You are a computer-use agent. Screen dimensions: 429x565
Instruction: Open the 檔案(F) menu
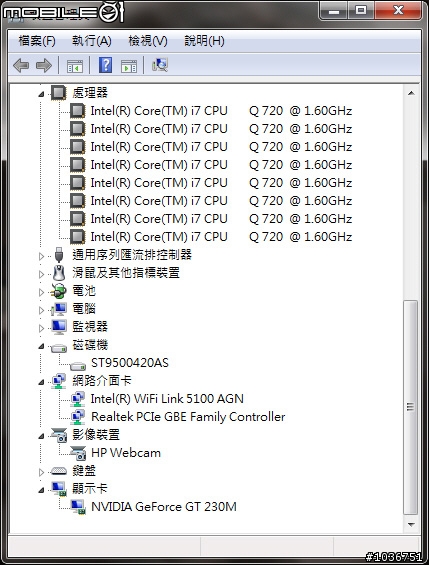(37, 41)
